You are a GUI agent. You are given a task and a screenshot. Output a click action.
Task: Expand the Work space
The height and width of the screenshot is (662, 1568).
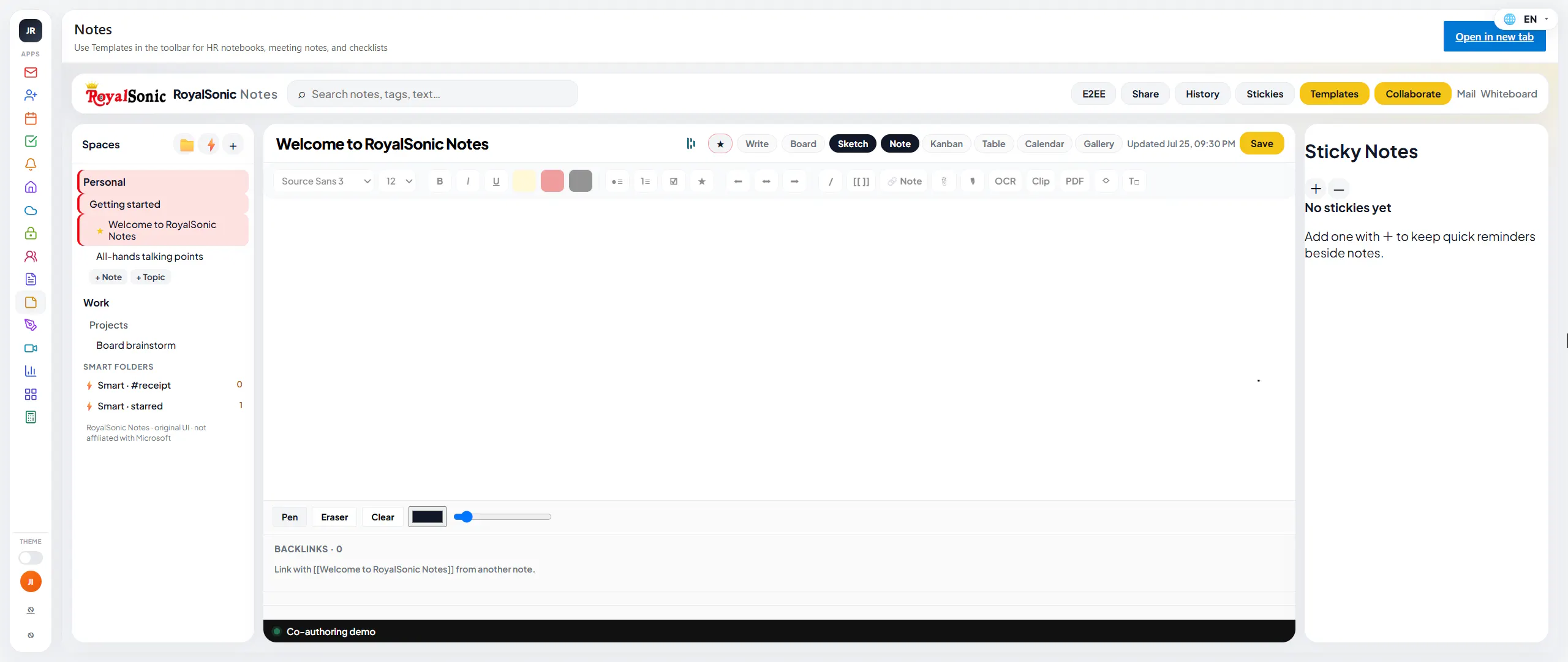click(163, 303)
